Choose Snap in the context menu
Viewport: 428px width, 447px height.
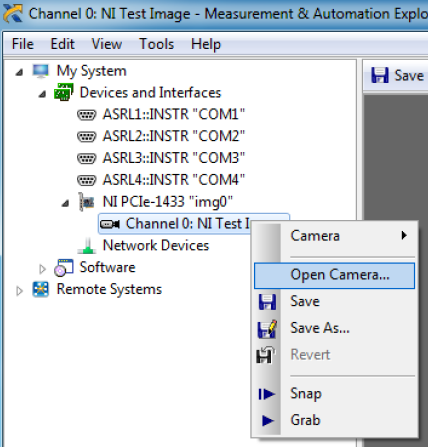(335, 394)
